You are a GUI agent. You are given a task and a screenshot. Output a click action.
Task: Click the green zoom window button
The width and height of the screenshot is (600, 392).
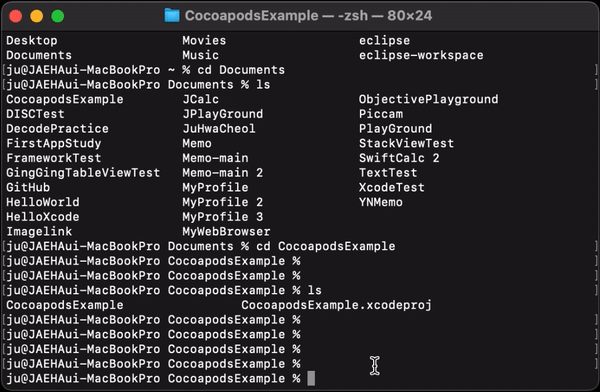point(58,16)
